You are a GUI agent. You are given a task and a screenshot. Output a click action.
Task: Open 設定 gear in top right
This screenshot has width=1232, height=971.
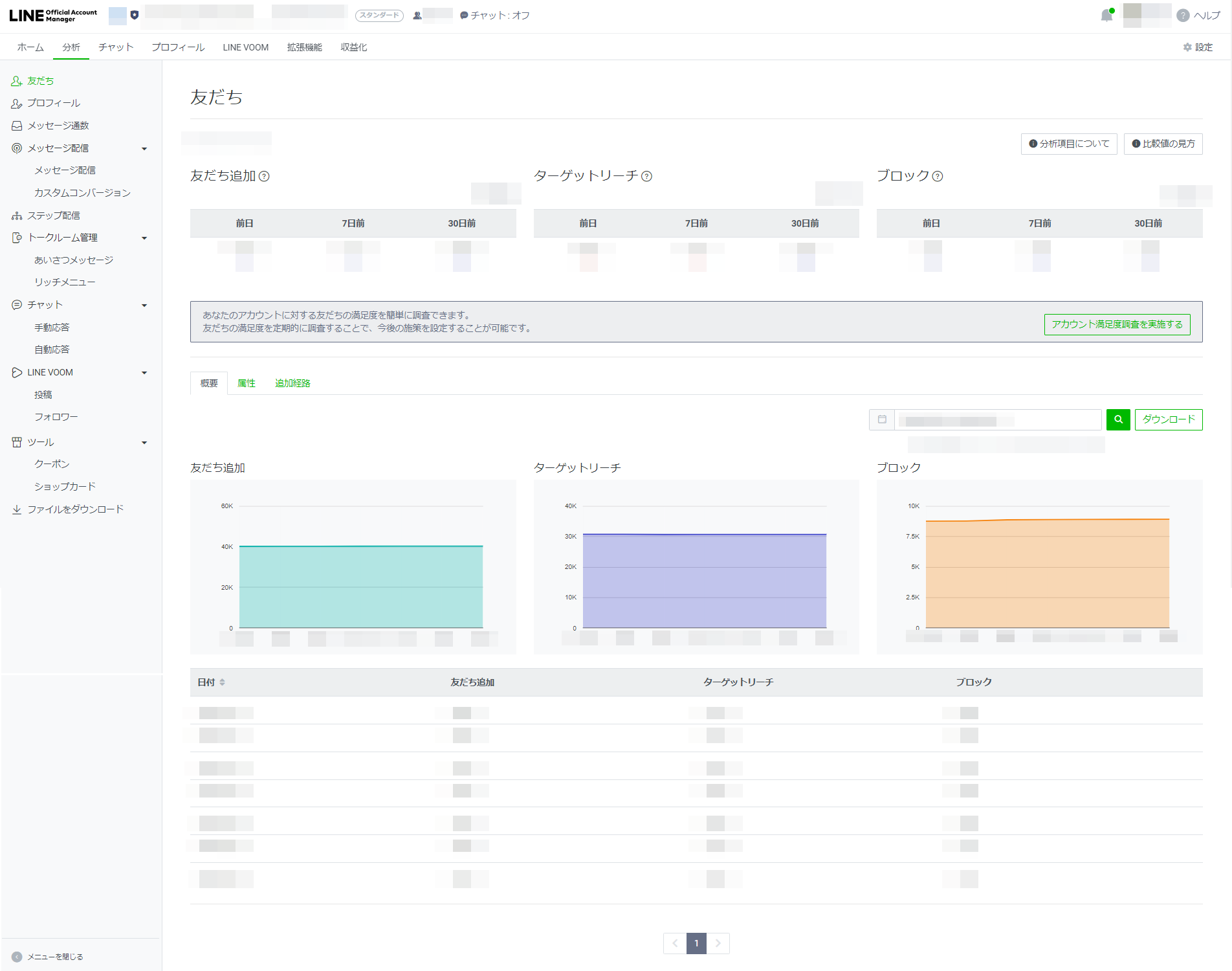pos(1198,47)
